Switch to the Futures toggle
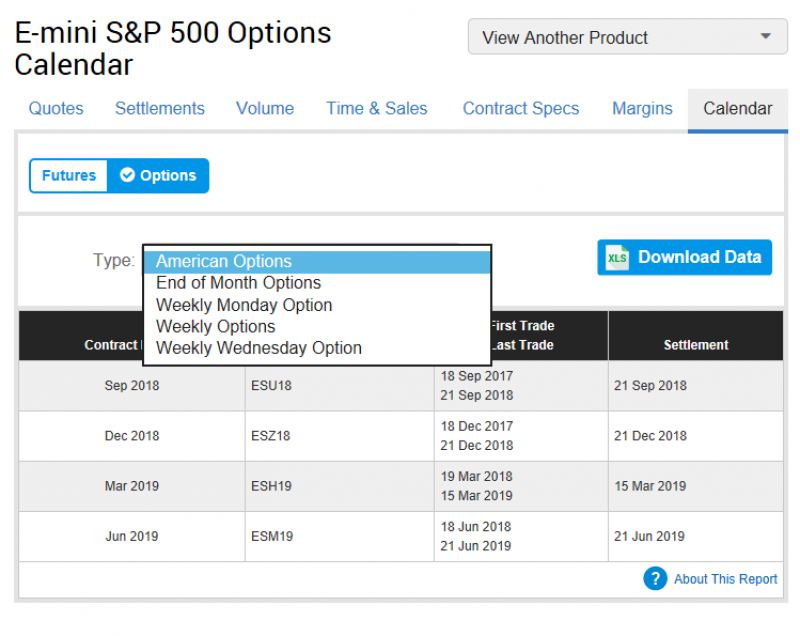This screenshot has height=636, width=800. pos(69,176)
